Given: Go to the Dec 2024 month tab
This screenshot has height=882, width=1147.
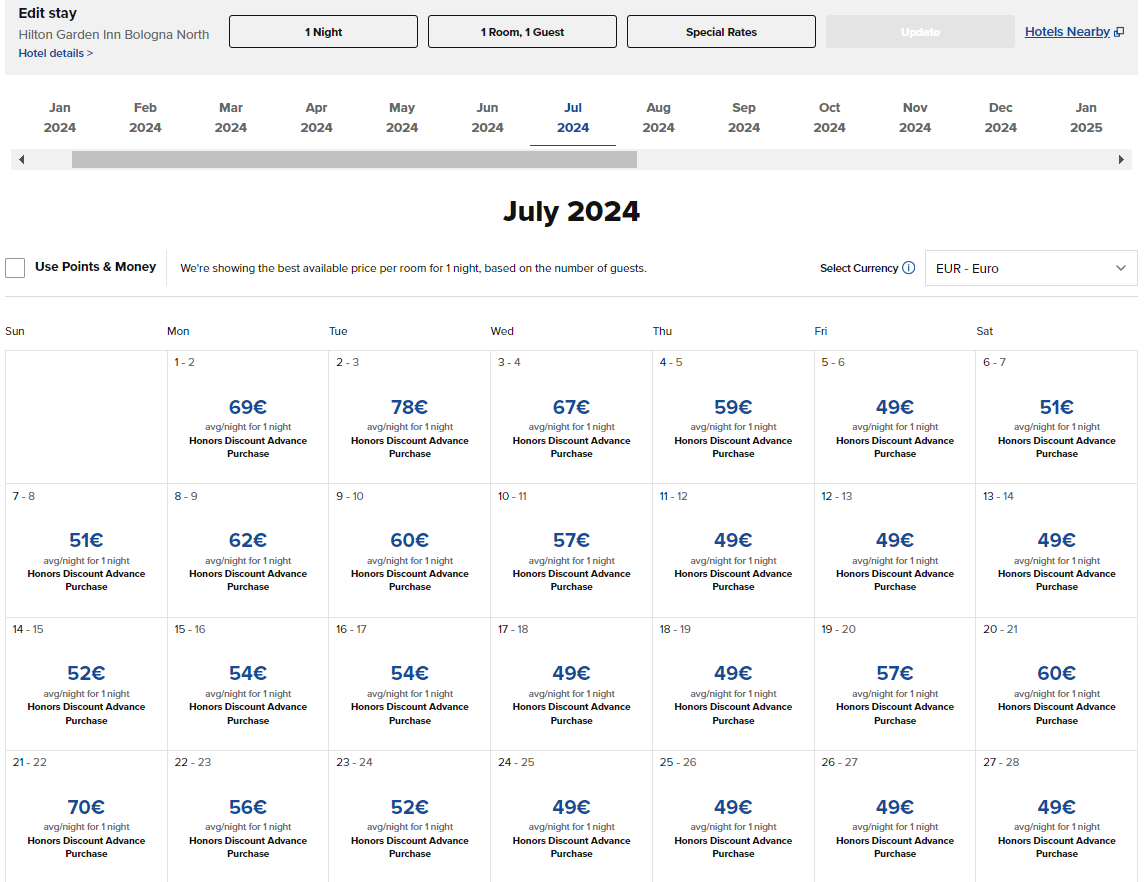Looking at the screenshot, I should 1000,118.
